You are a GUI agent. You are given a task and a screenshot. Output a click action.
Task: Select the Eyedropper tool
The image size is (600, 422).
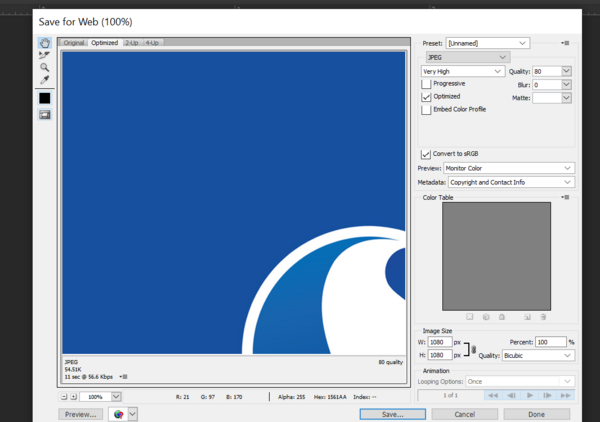pos(44,80)
